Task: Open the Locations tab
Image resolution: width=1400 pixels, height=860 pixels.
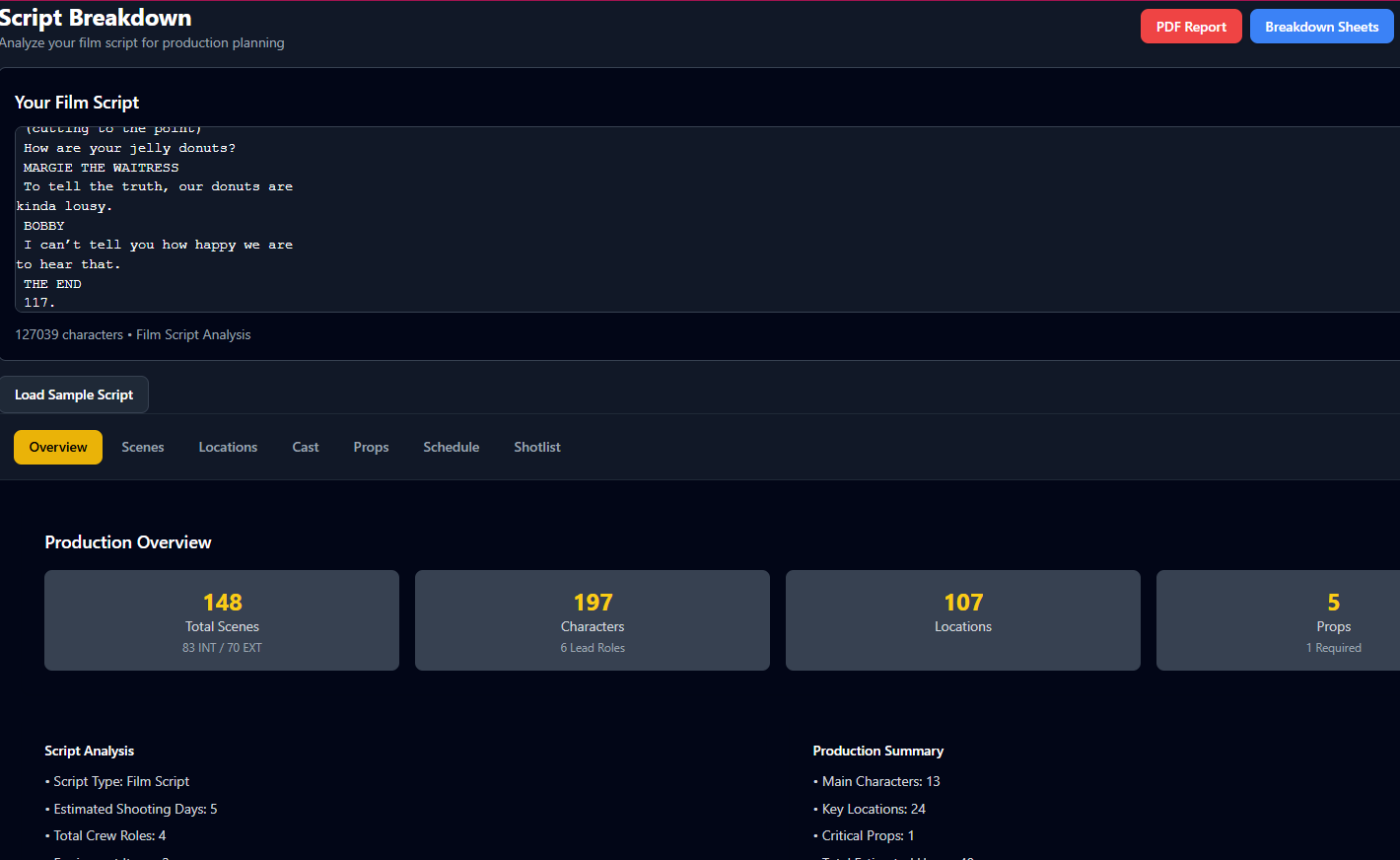Action: 228,447
